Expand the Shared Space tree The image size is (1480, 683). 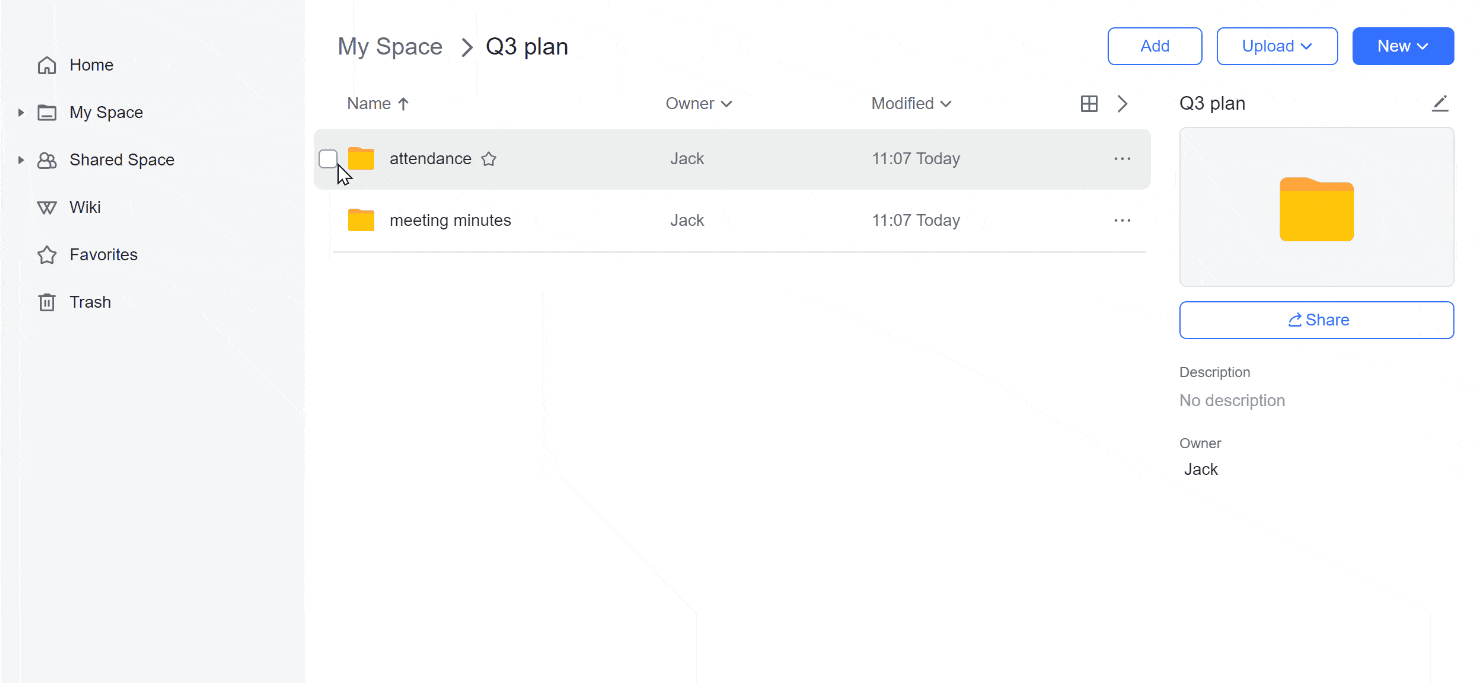tap(21, 160)
